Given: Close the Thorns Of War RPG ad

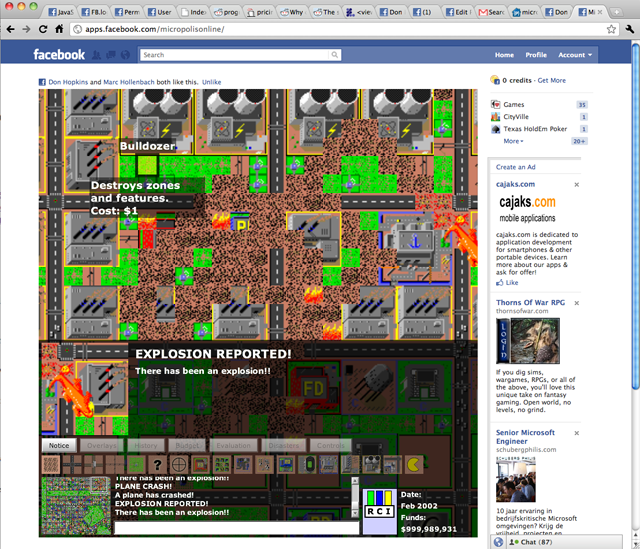Looking at the screenshot, I should pos(577,303).
